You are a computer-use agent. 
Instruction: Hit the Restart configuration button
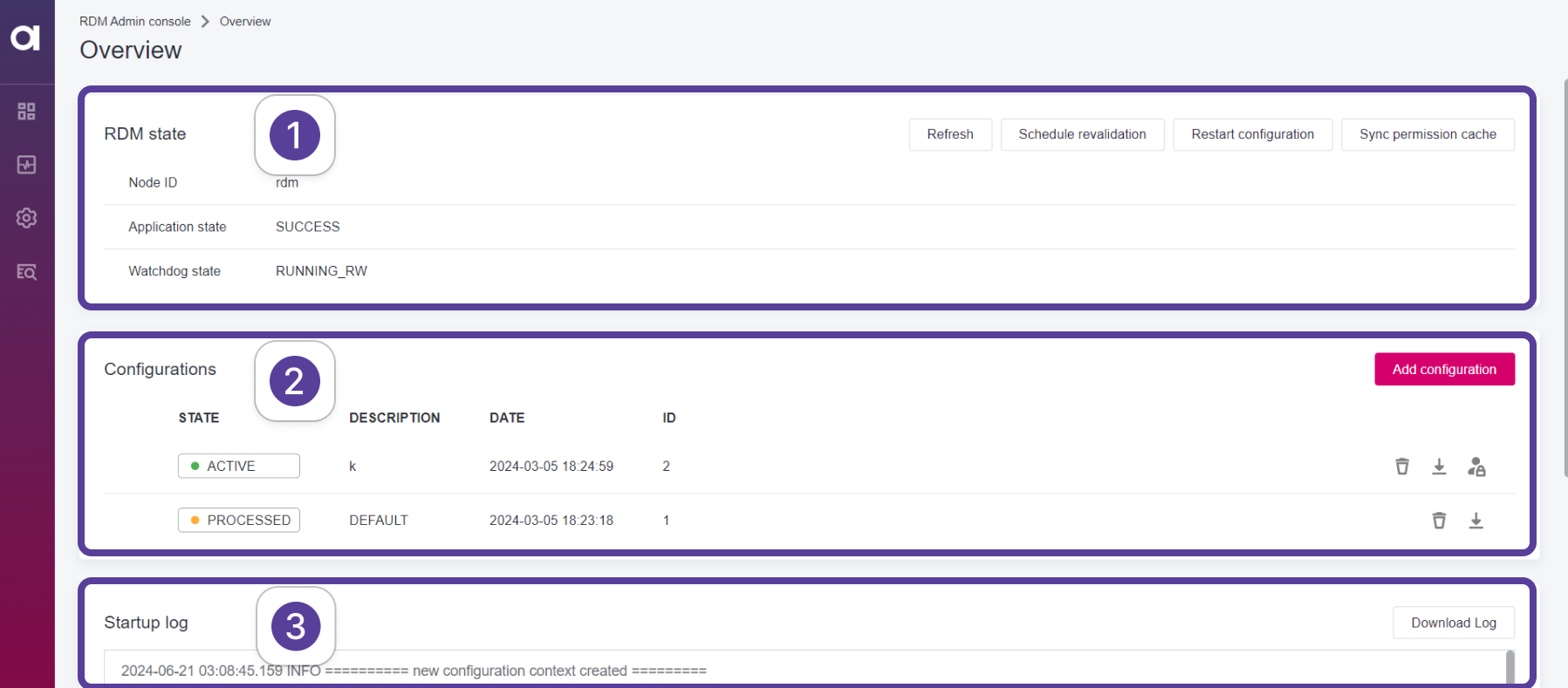(1252, 134)
